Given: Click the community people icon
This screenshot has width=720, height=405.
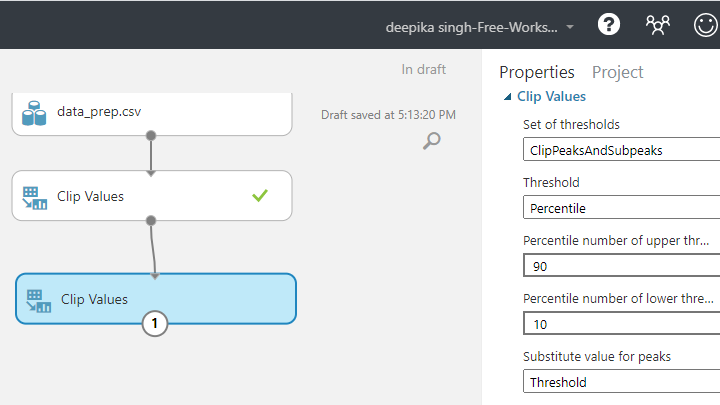Looking at the screenshot, I should pyautogui.click(x=658, y=25).
